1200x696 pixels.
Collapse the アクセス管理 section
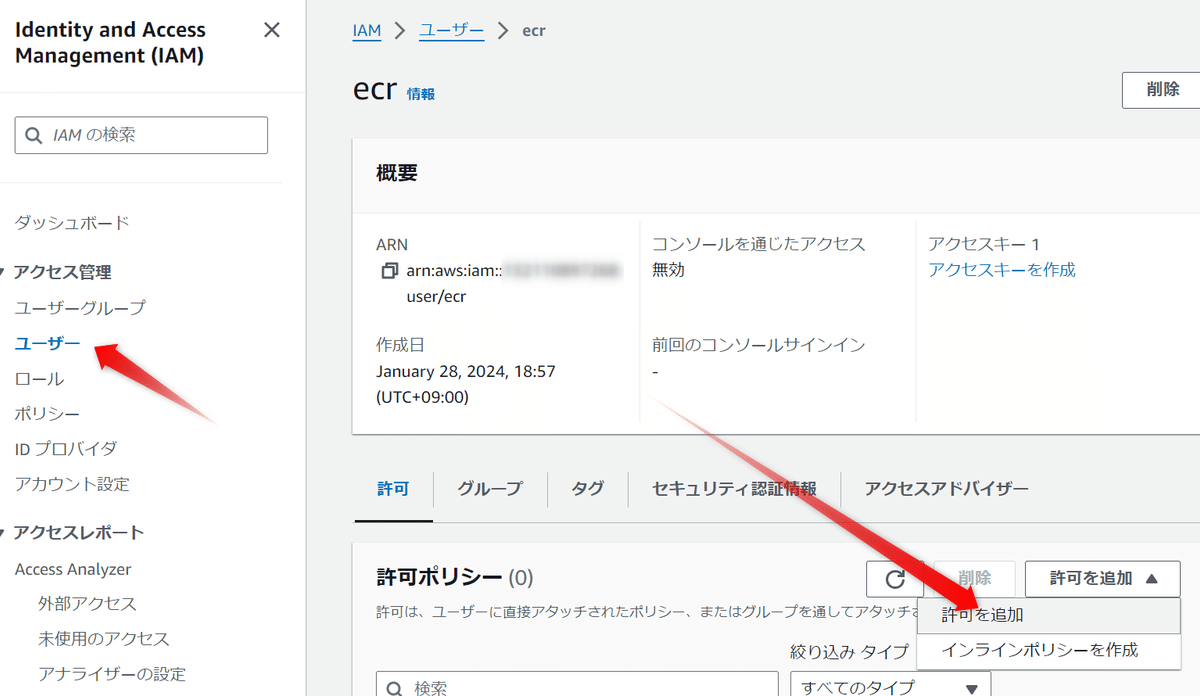[x=62, y=272]
